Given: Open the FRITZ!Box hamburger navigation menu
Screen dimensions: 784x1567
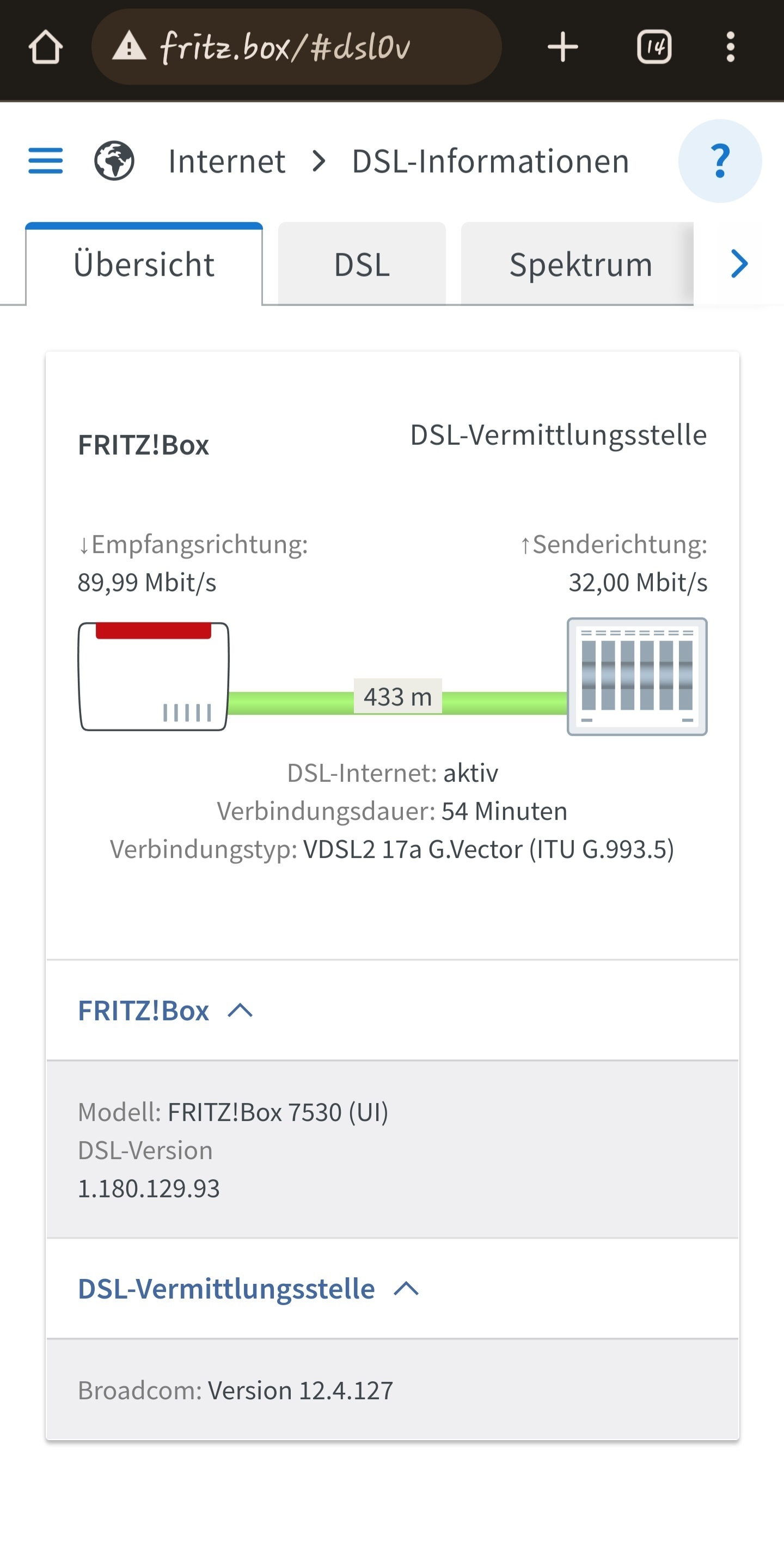Looking at the screenshot, I should pyautogui.click(x=46, y=161).
